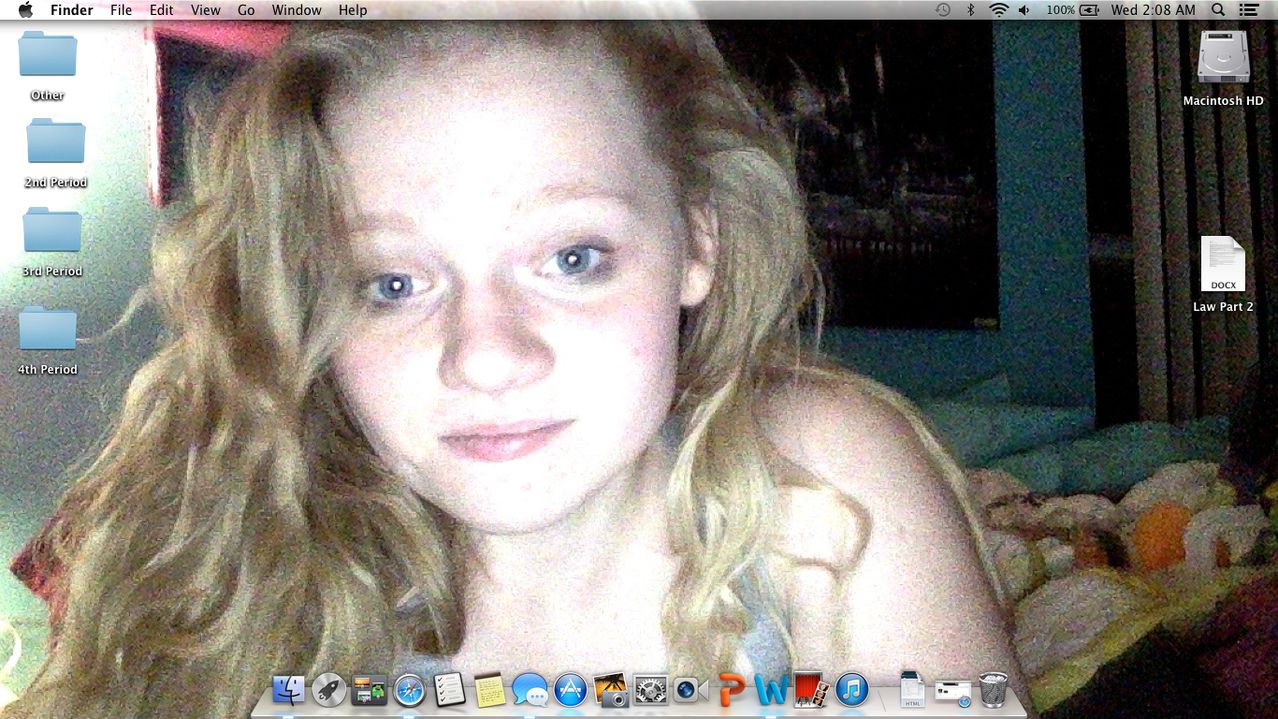Viewport: 1278px width, 719px height.
Task: Launch the Mac App Store
Action: [570, 689]
